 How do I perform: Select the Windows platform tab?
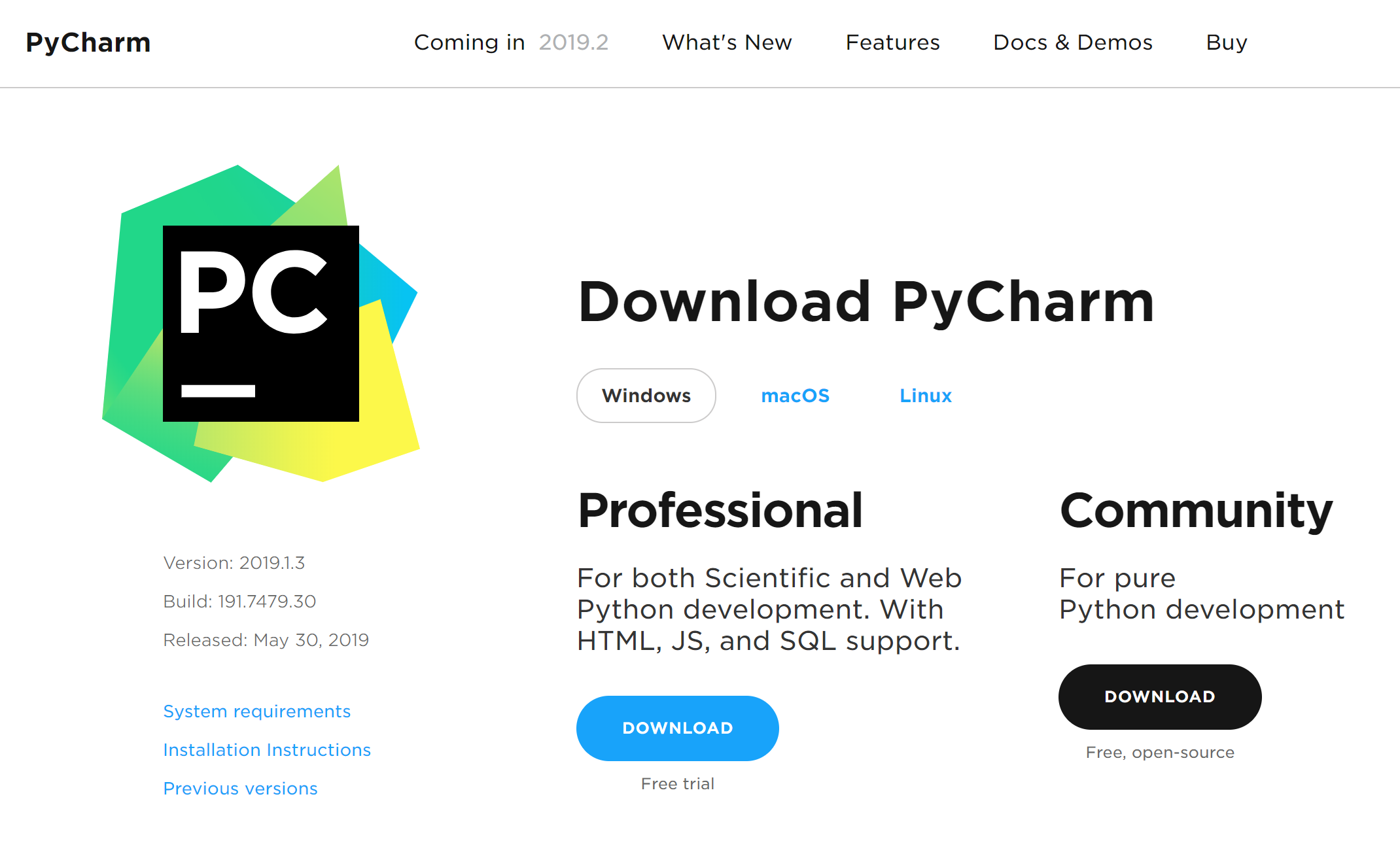[646, 396]
